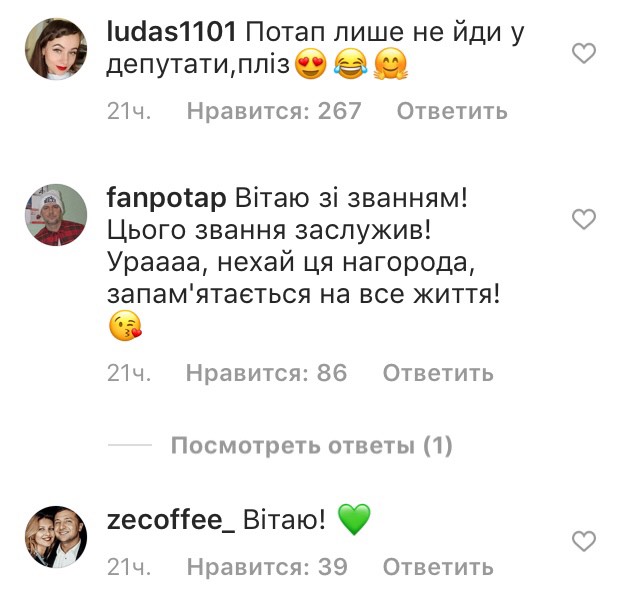View likes list Нравится: 39
Screen dimensions: 640x615
click(x=267, y=567)
